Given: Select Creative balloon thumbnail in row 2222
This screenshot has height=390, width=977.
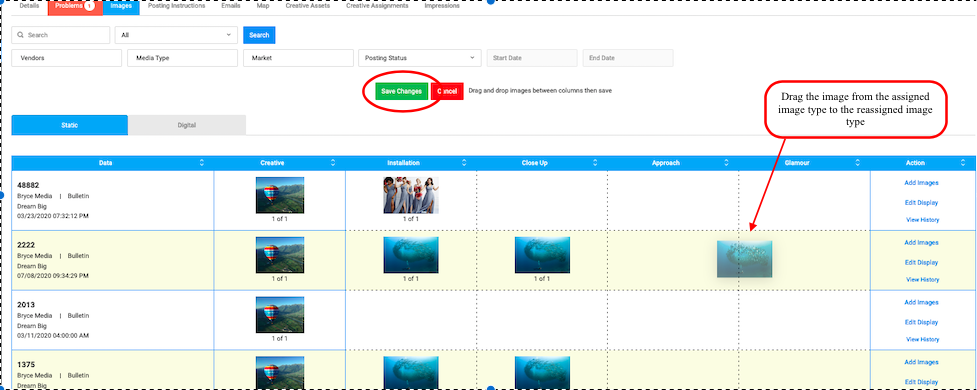Looking at the screenshot, I should tap(280, 255).
